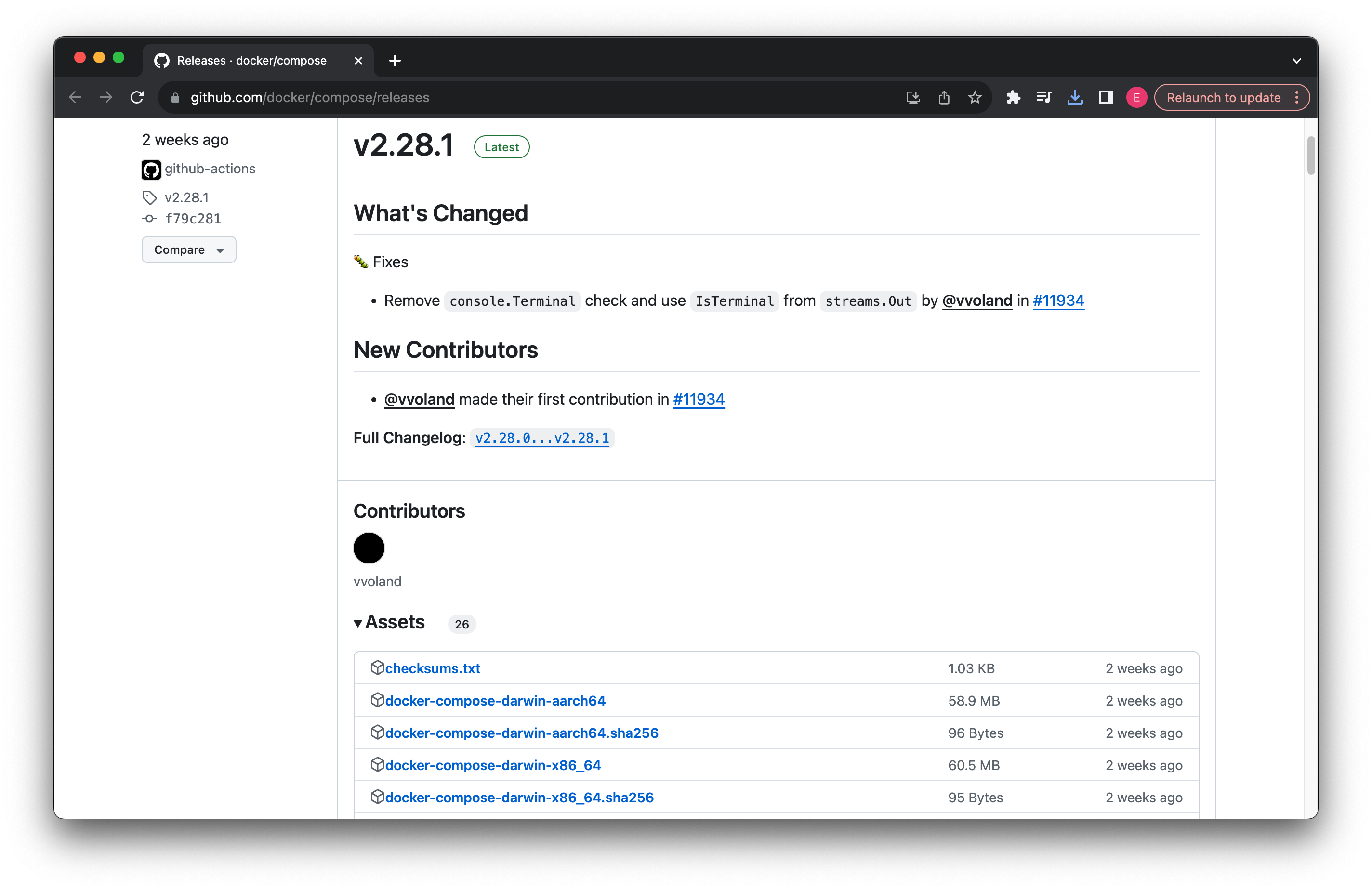Go back with the browser back arrow
The image size is (1372, 890).
[x=75, y=97]
